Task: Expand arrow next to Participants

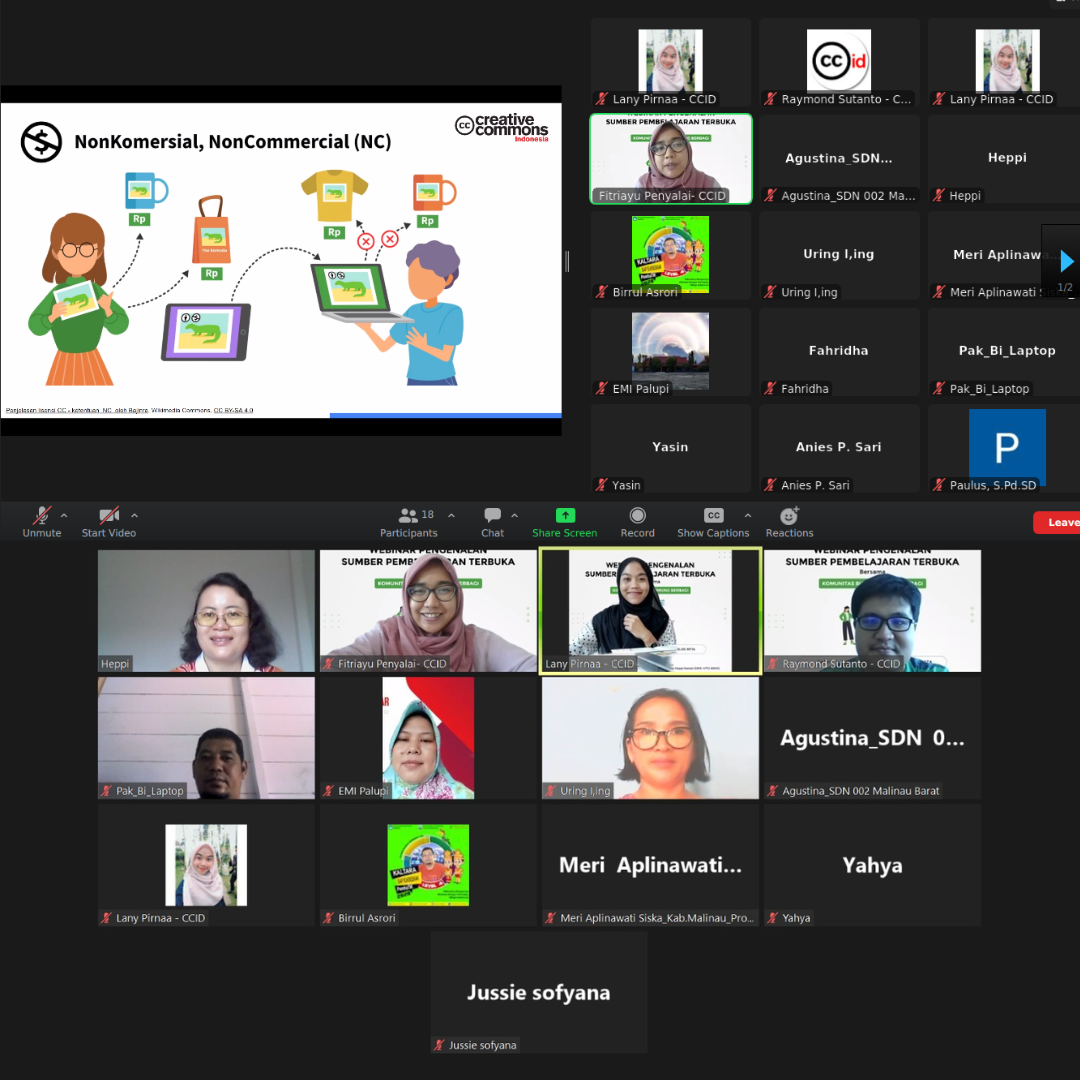Action: pyautogui.click(x=451, y=516)
